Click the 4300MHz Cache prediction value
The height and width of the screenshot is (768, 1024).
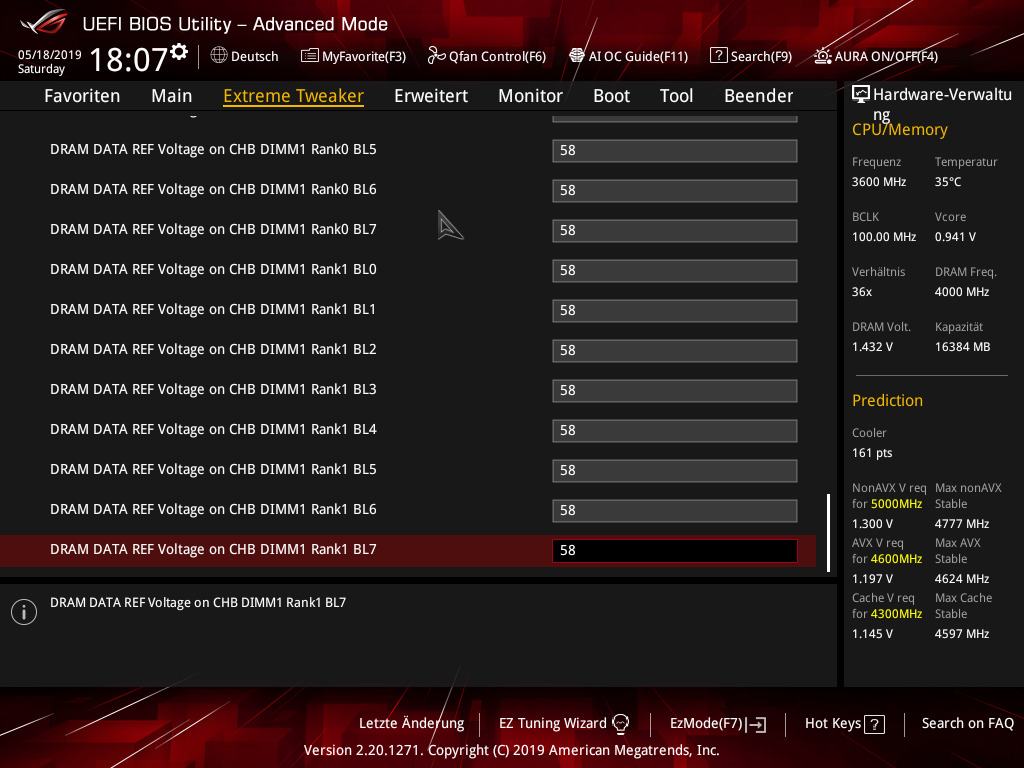pos(897,614)
